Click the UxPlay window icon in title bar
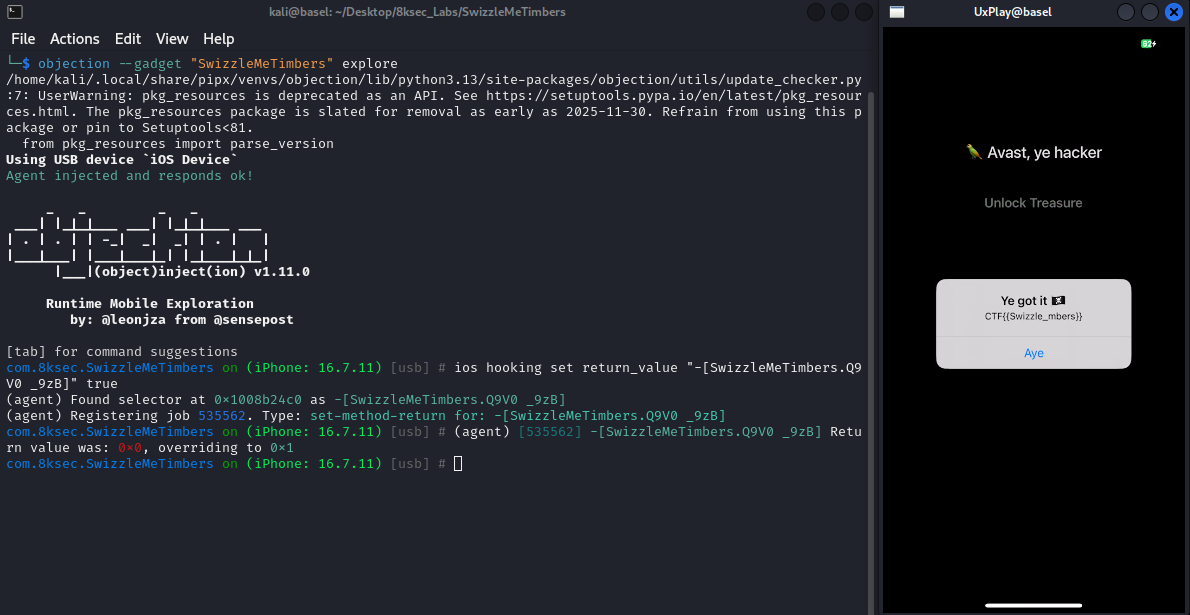The image size is (1190, 615). [x=897, y=12]
